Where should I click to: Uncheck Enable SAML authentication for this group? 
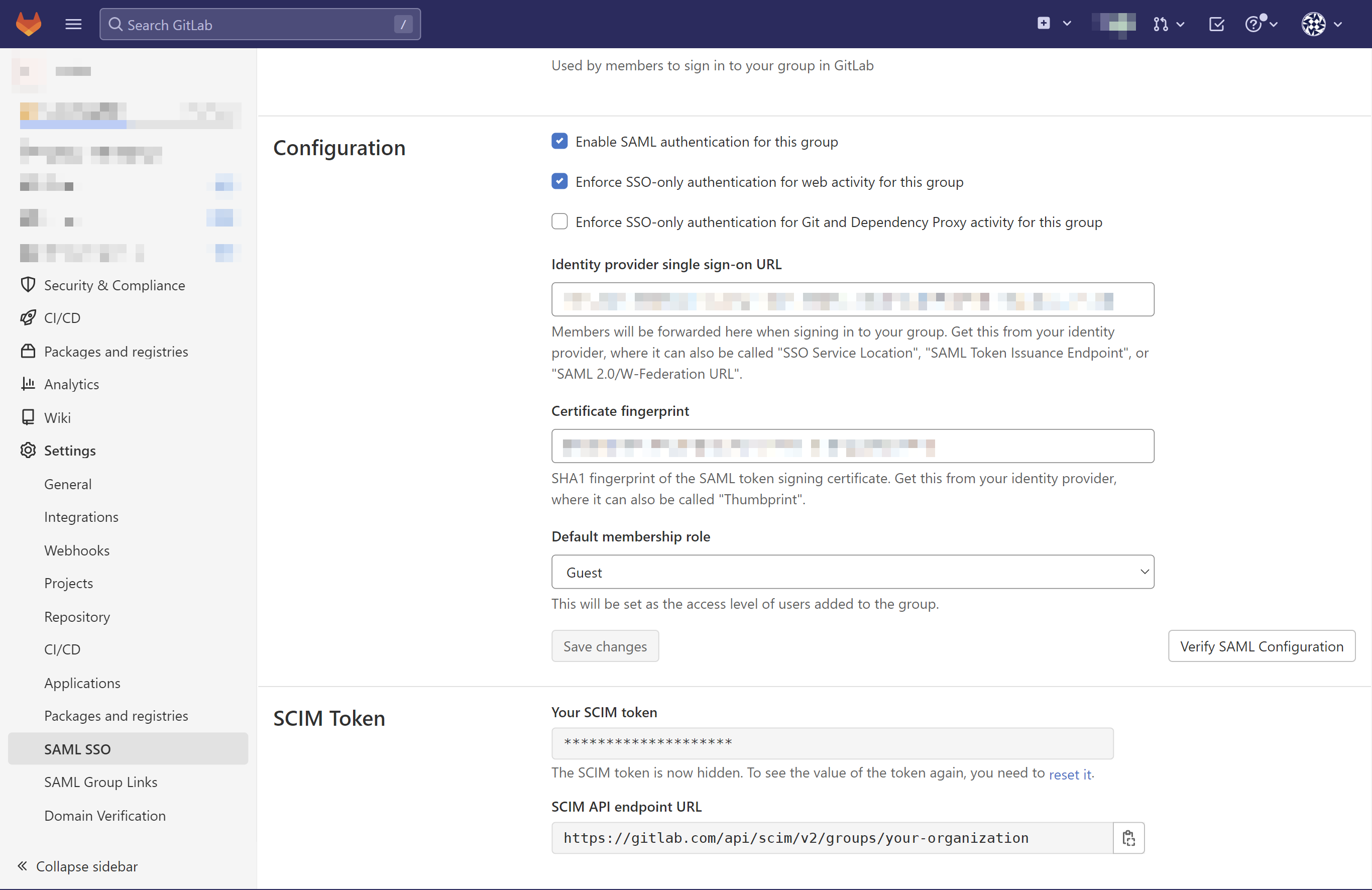coord(559,141)
